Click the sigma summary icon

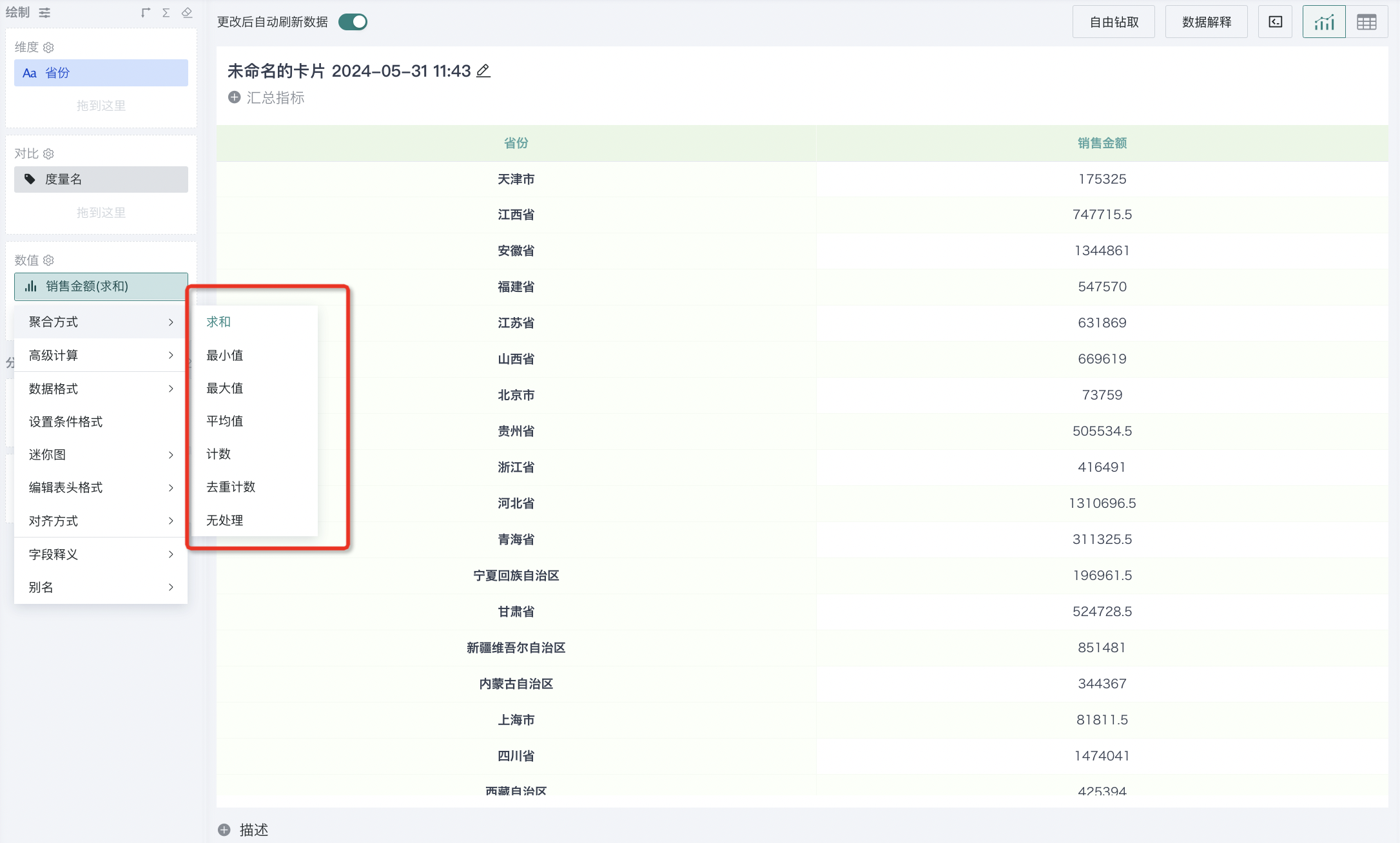coord(166,13)
